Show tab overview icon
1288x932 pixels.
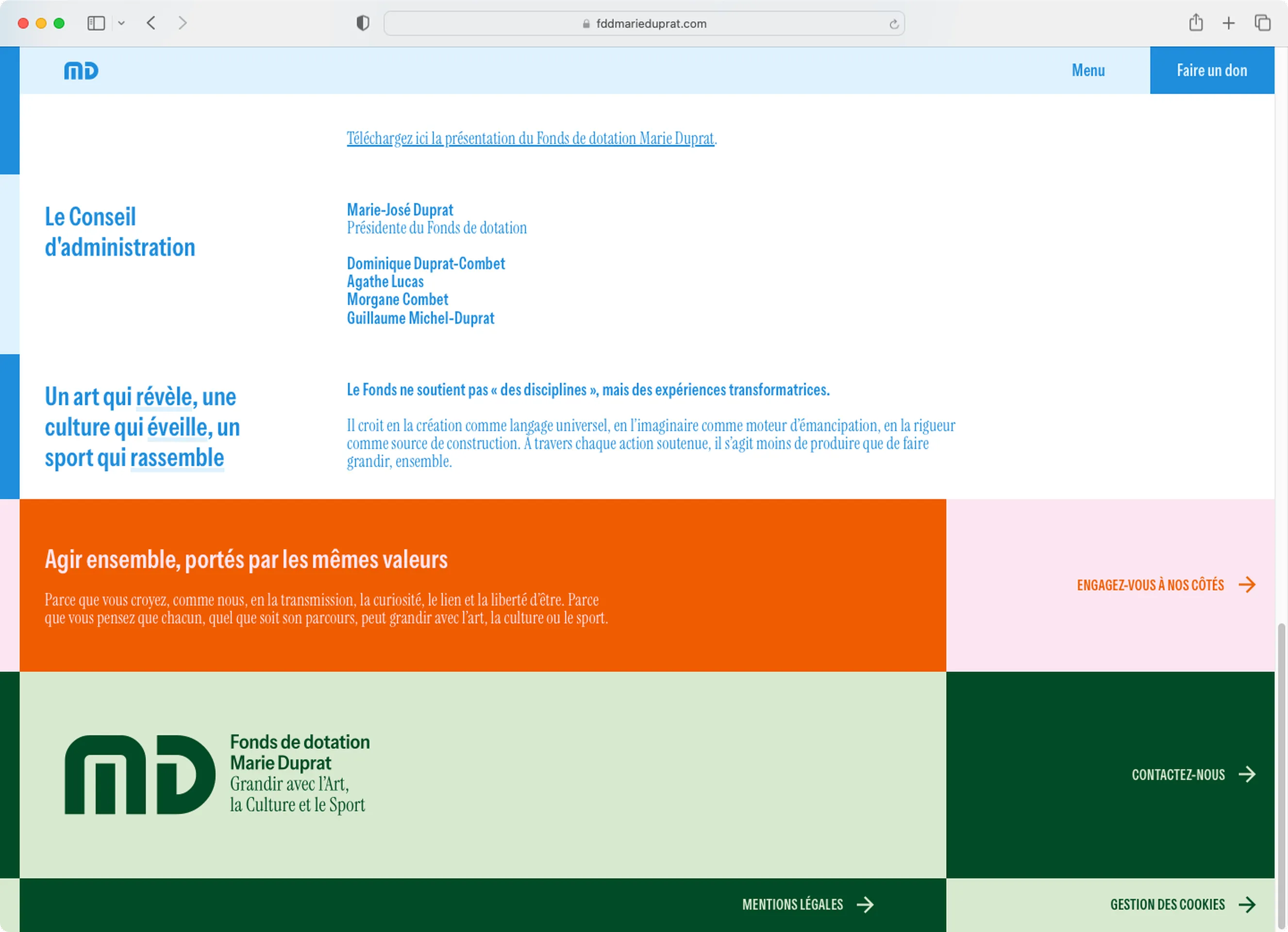[x=1262, y=23]
